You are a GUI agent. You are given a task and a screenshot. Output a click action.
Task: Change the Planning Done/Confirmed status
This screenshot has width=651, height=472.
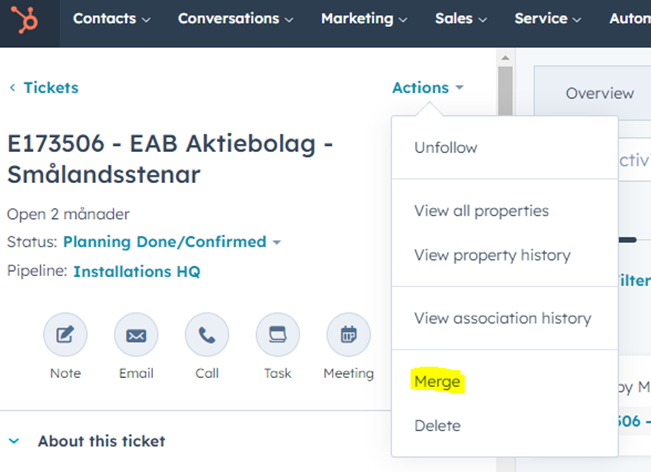point(171,242)
